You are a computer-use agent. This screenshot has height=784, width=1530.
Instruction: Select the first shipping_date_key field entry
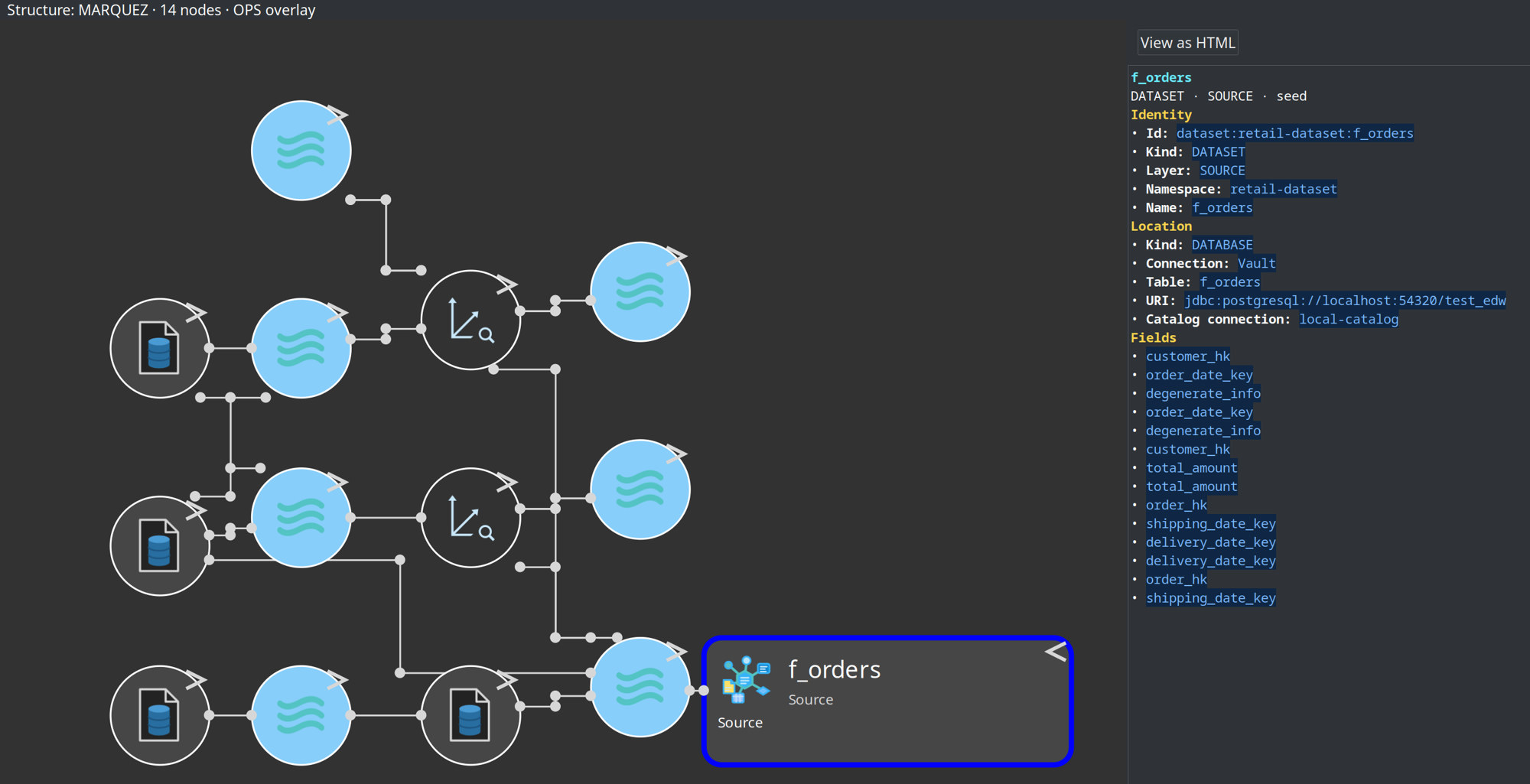point(1210,524)
